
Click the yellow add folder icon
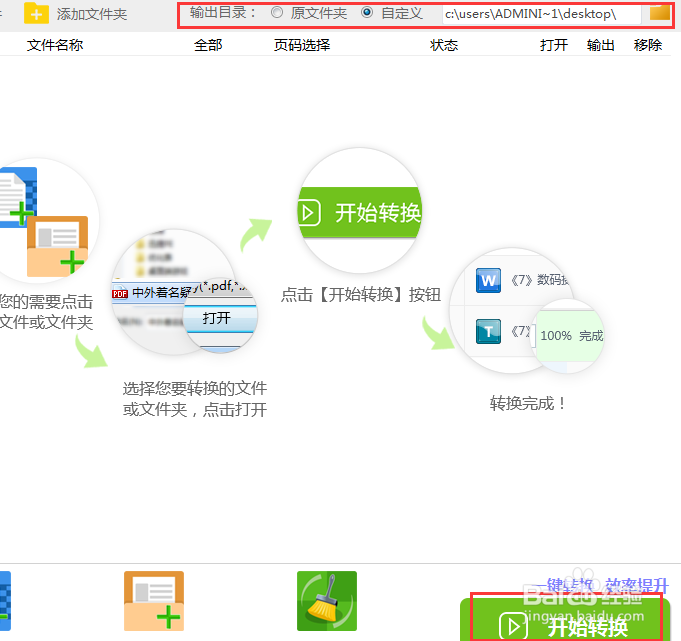(x=36, y=13)
